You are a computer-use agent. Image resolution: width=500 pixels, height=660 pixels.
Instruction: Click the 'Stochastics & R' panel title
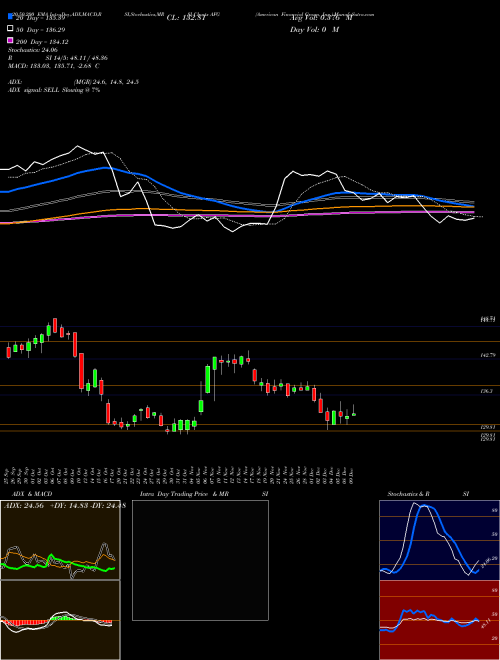point(409,494)
